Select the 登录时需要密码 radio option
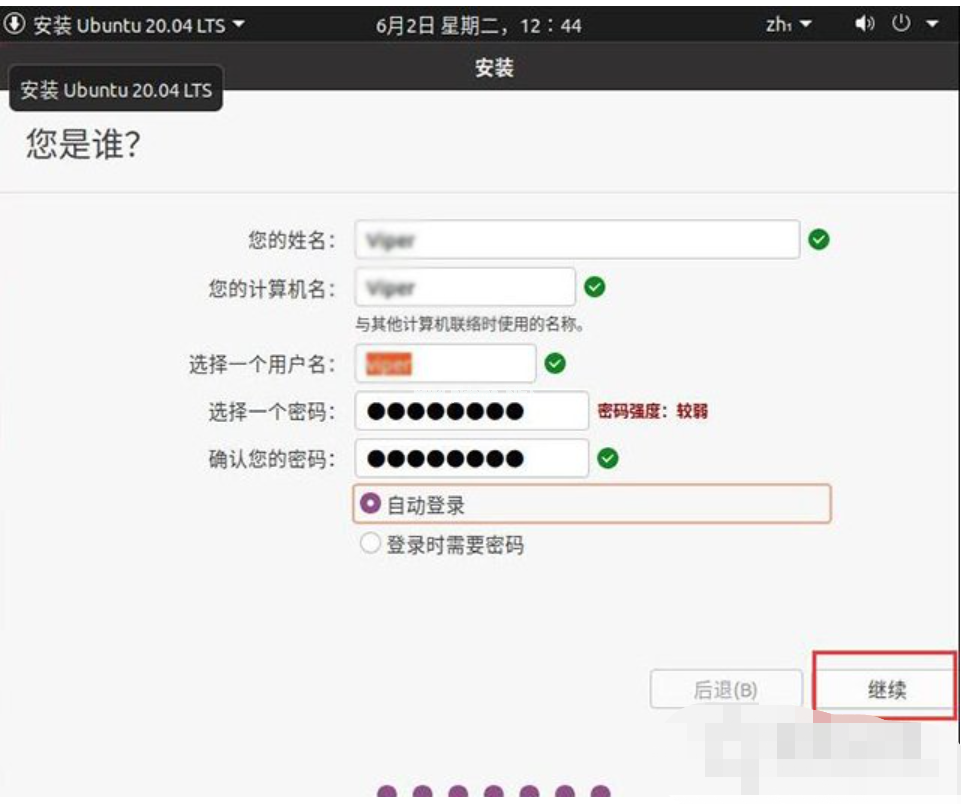Viewport: 961px width, 804px height. [x=371, y=545]
